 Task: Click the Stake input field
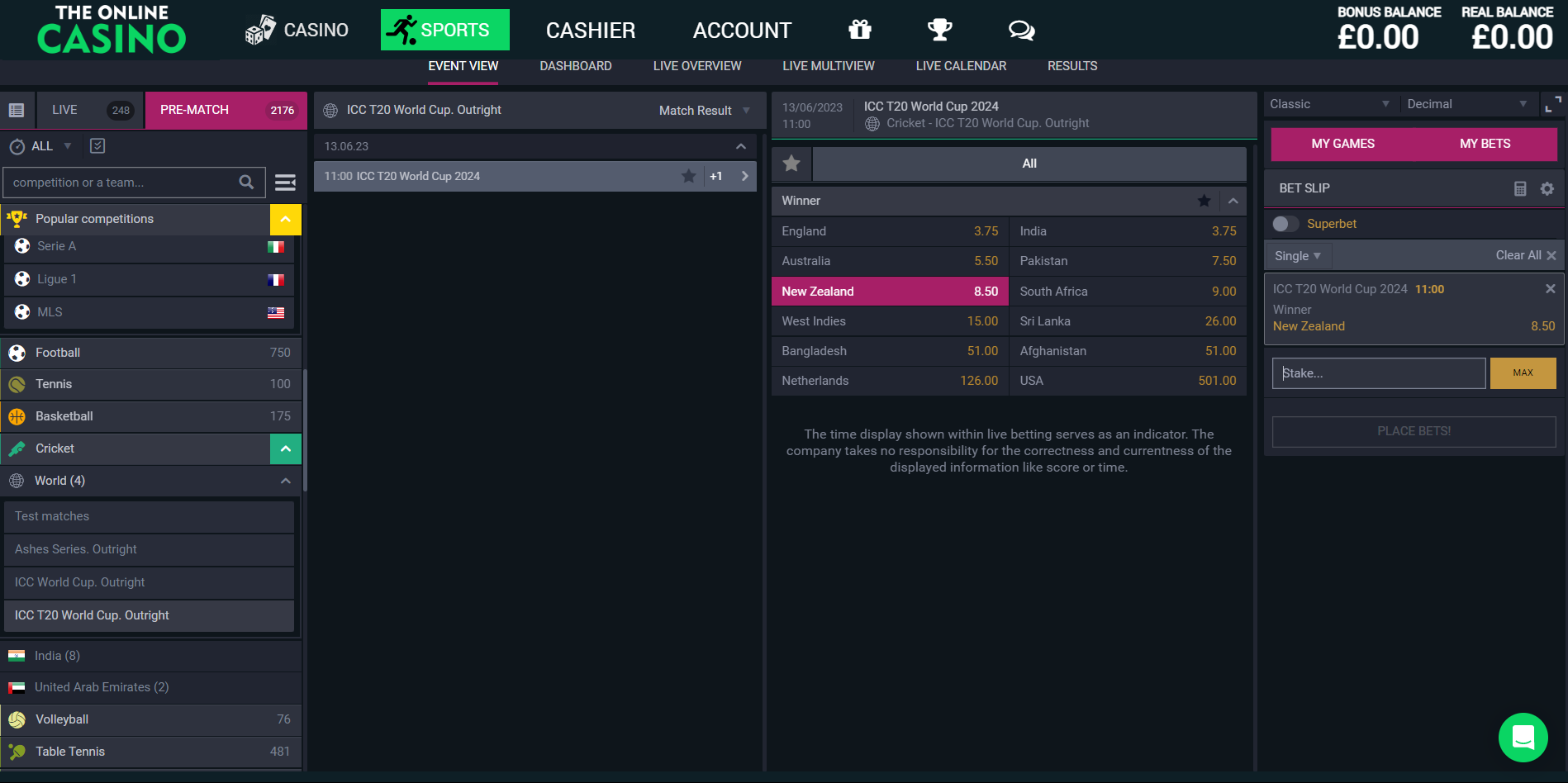(x=1379, y=373)
